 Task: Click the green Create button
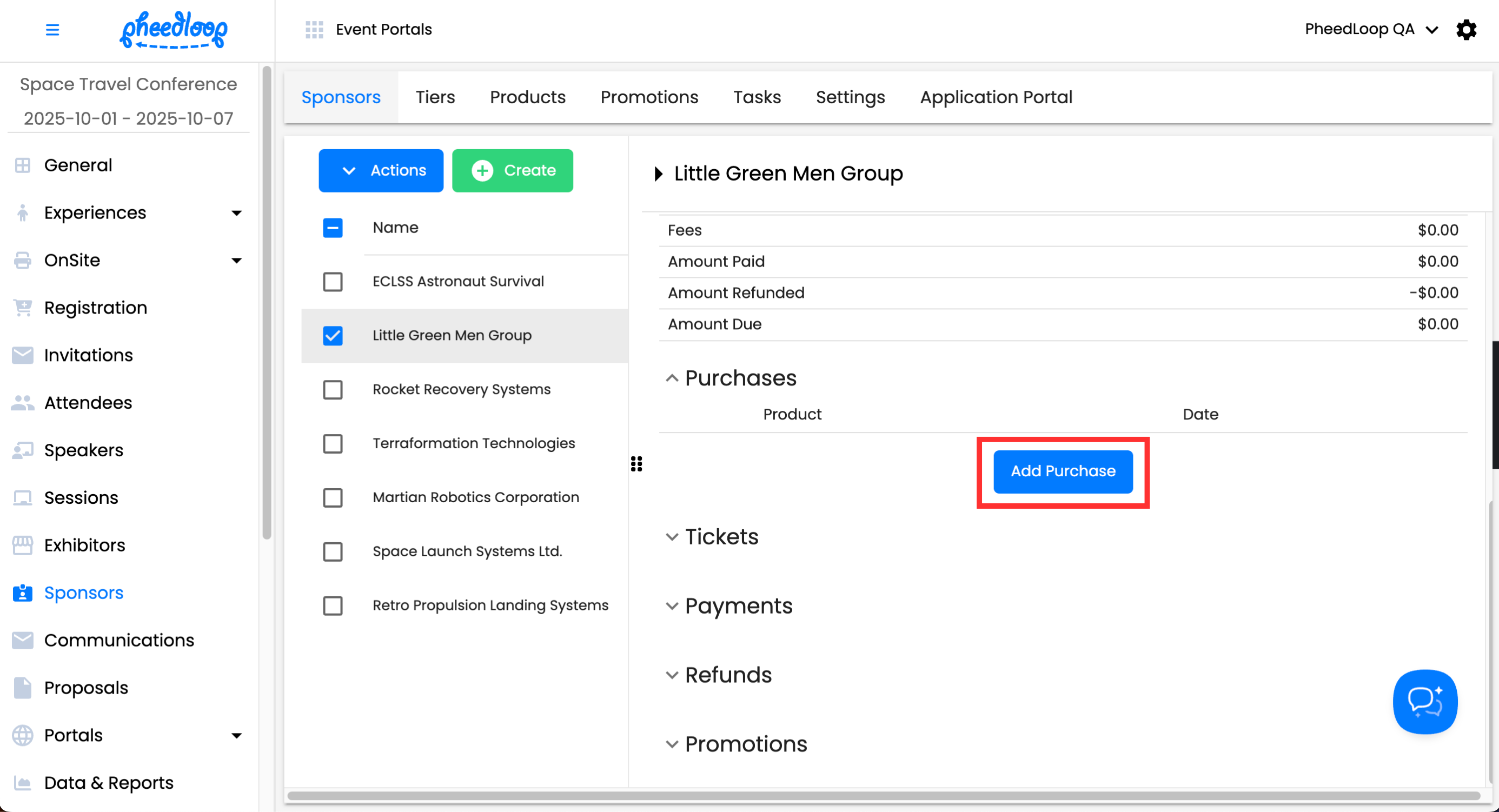512,170
